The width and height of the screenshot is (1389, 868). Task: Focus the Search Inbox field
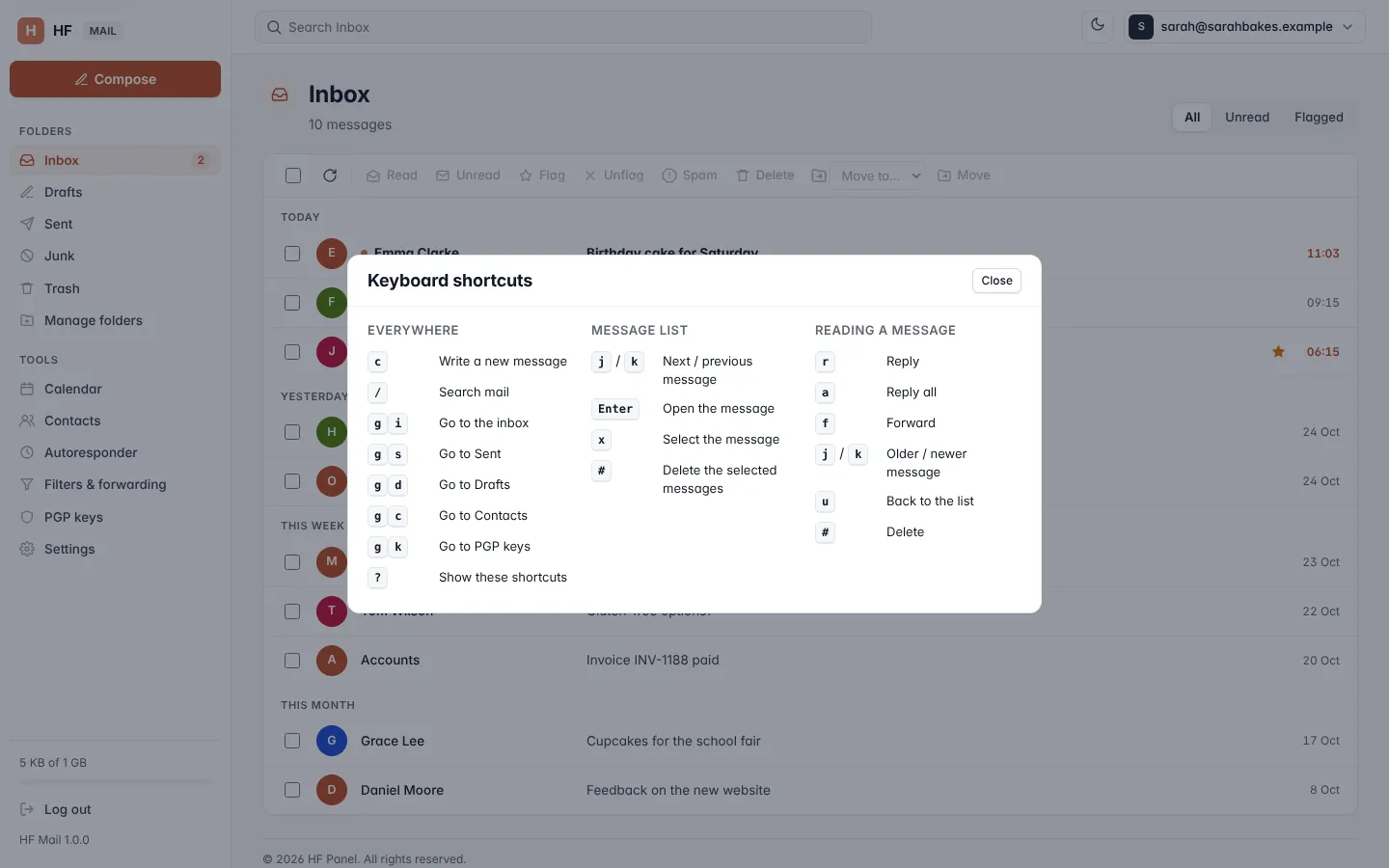(563, 27)
